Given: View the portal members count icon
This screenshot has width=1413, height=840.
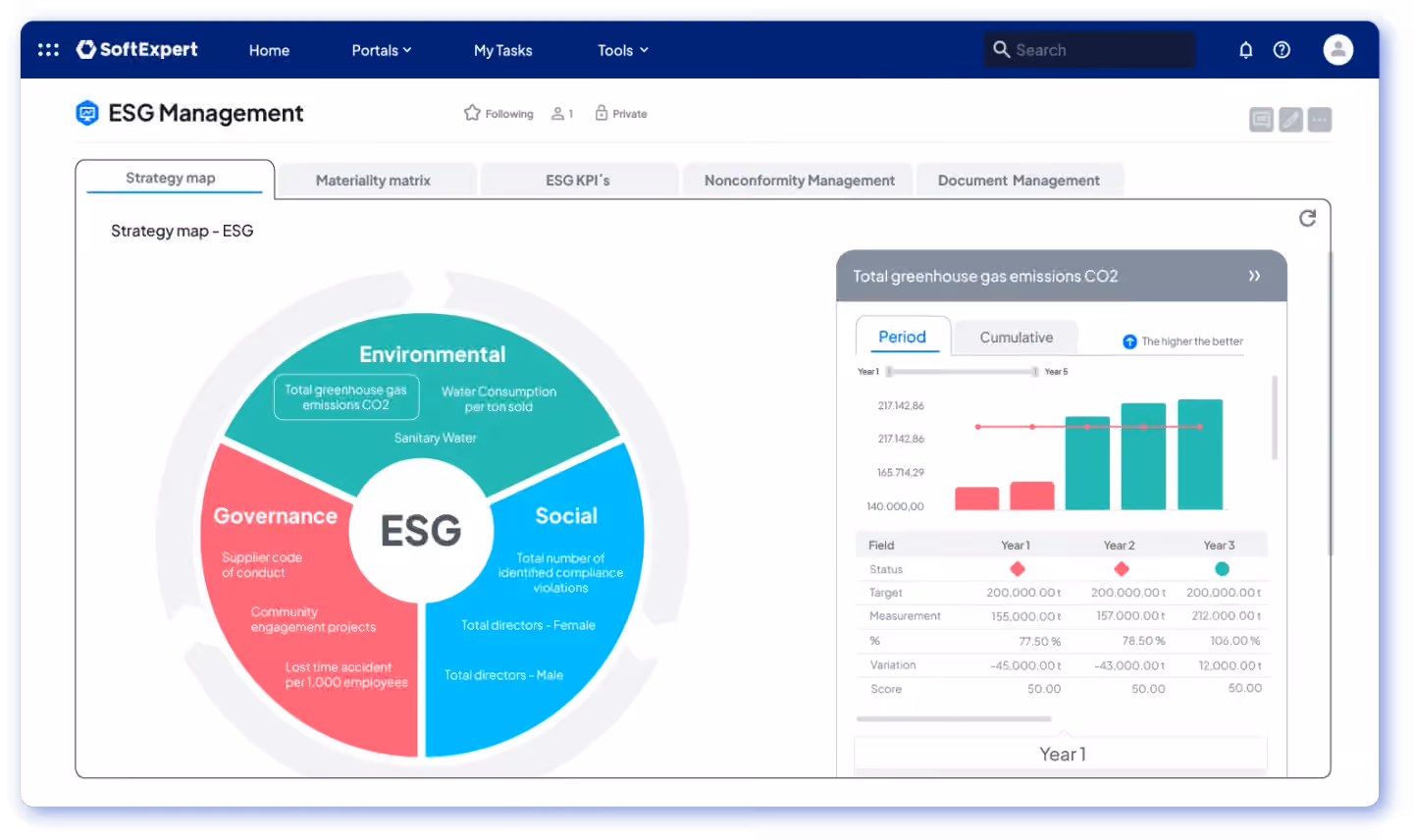Looking at the screenshot, I should 557,114.
